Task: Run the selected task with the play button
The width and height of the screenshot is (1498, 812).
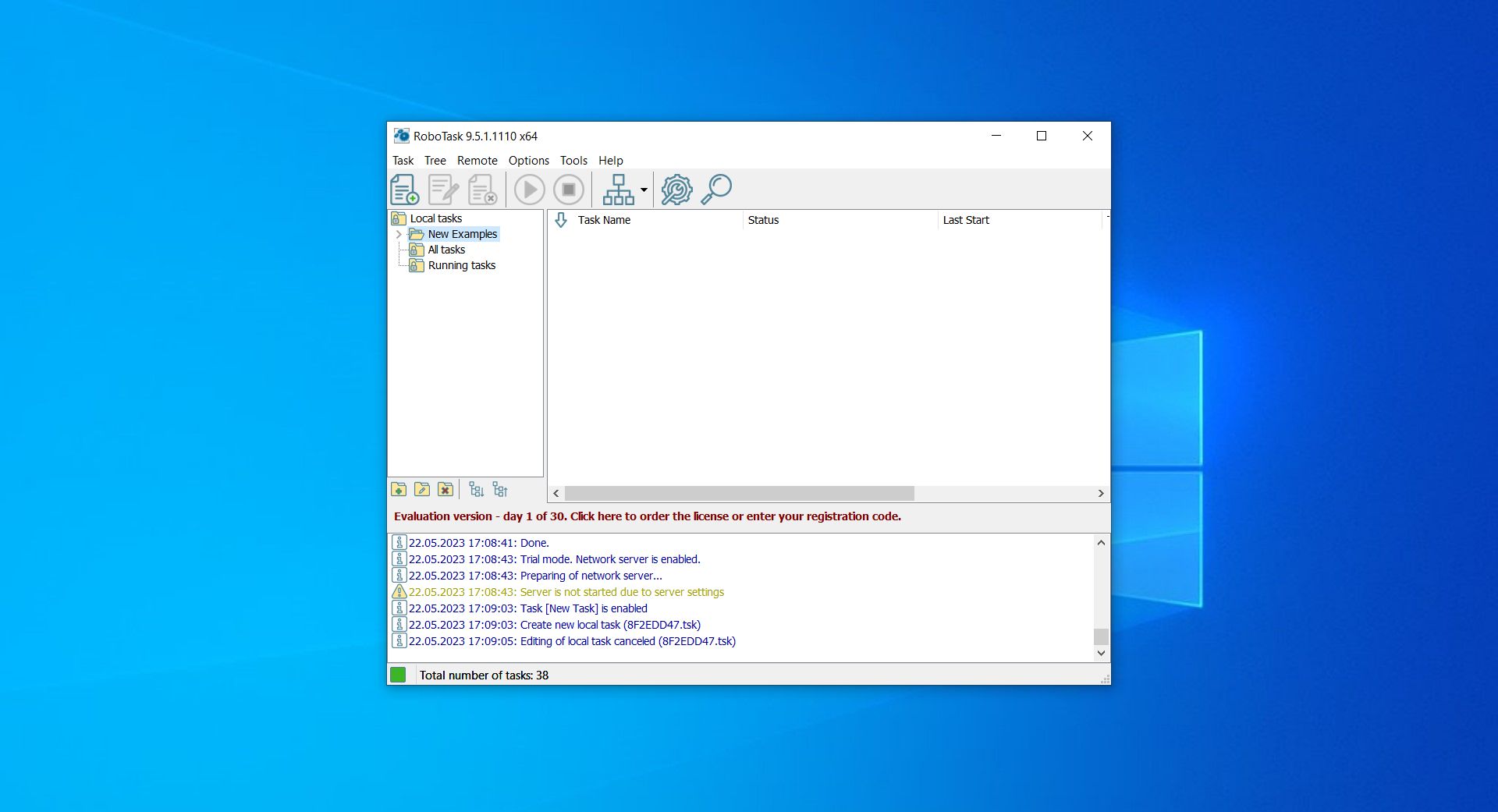Action: pyautogui.click(x=529, y=189)
